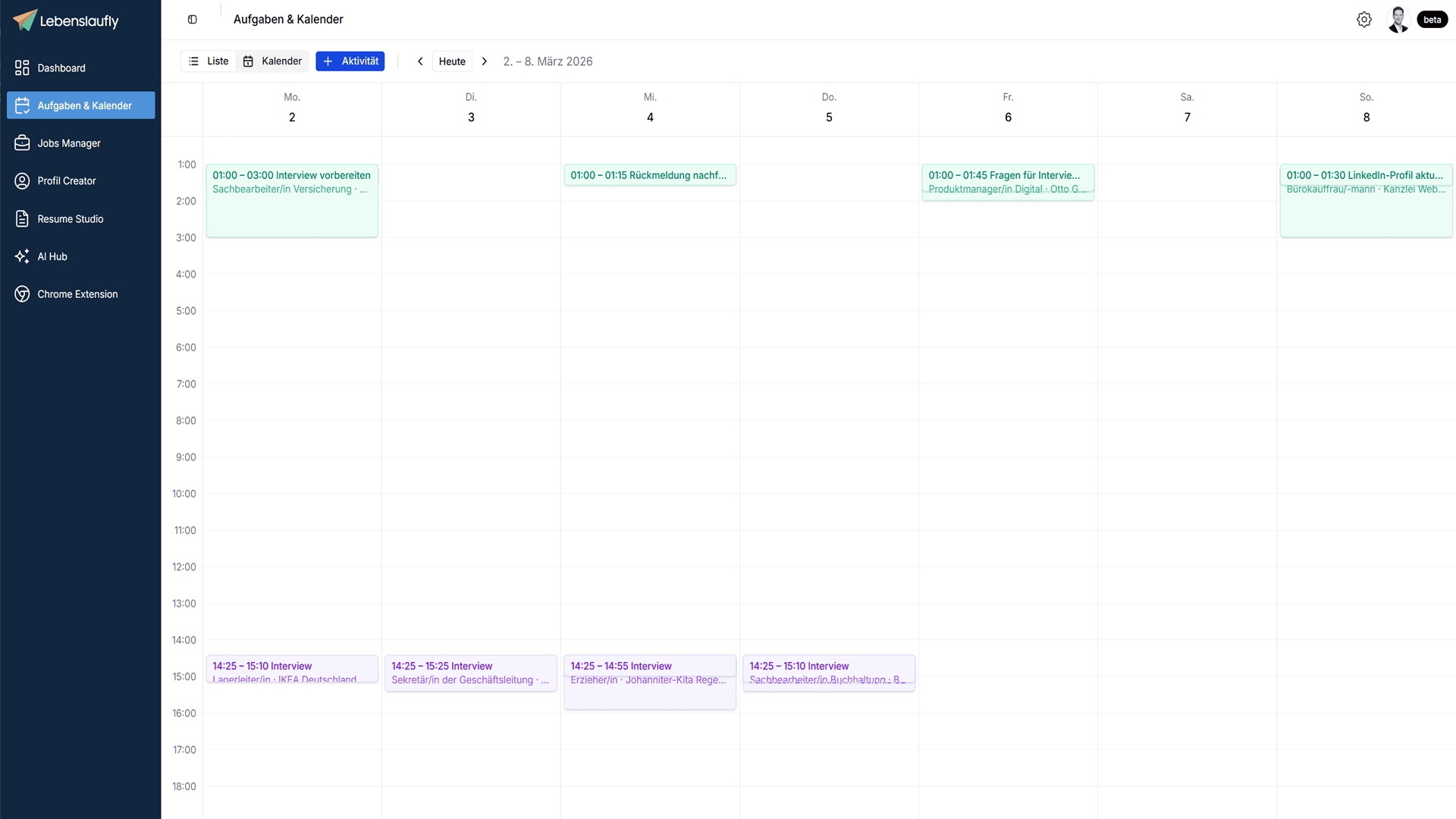Click the Heute button

click(x=452, y=61)
